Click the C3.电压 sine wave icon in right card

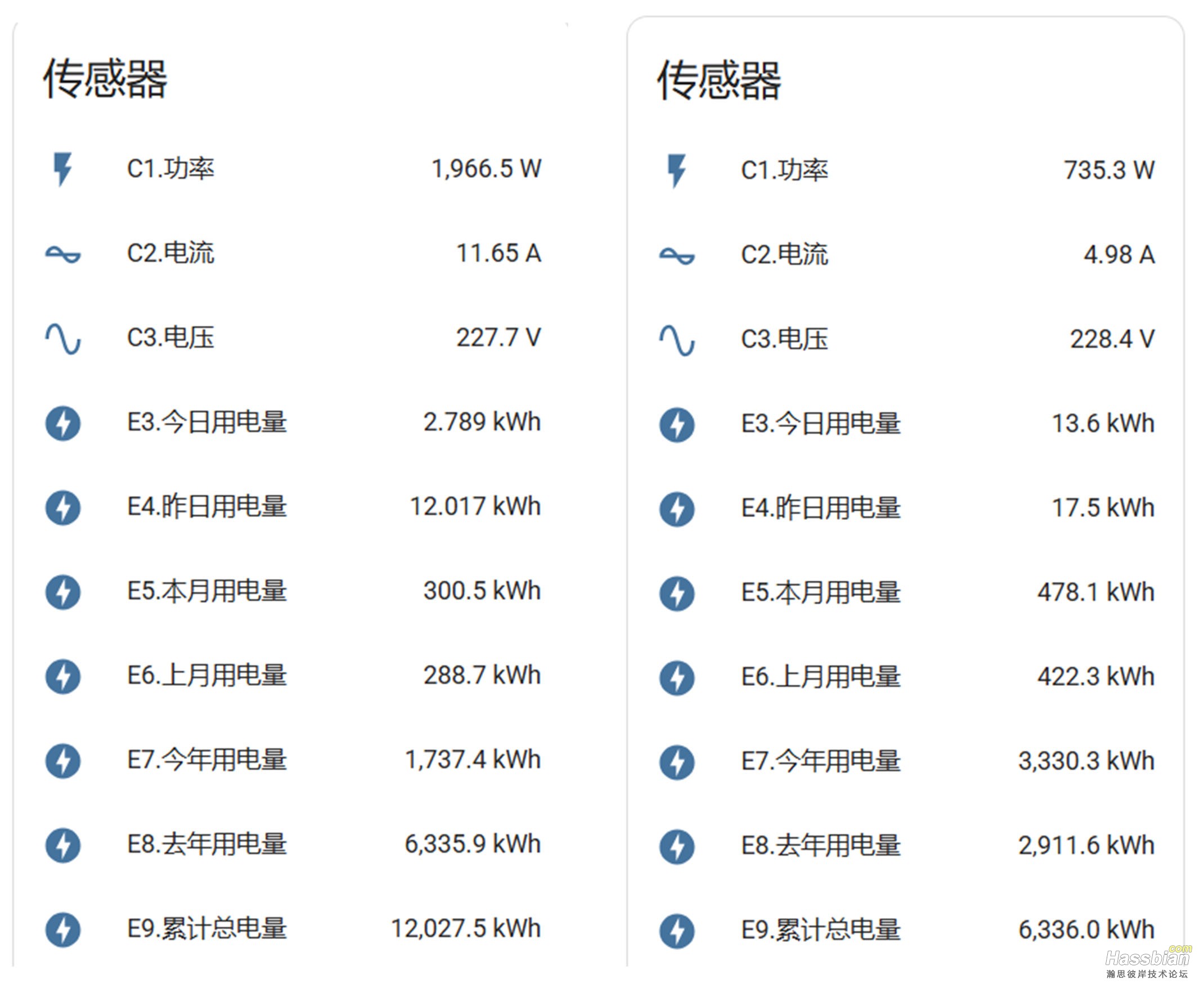tap(677, 341)
